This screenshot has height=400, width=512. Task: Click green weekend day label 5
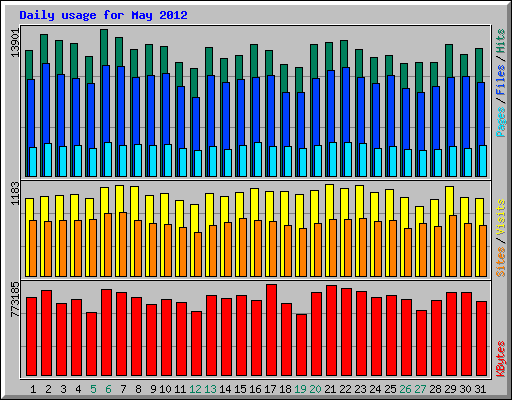[93, 389]
